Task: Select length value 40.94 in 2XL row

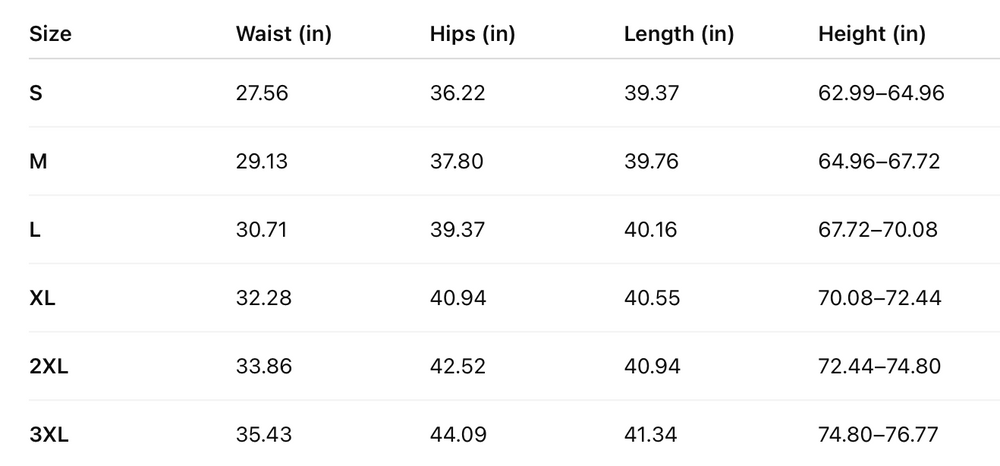Action: (651, 366)
